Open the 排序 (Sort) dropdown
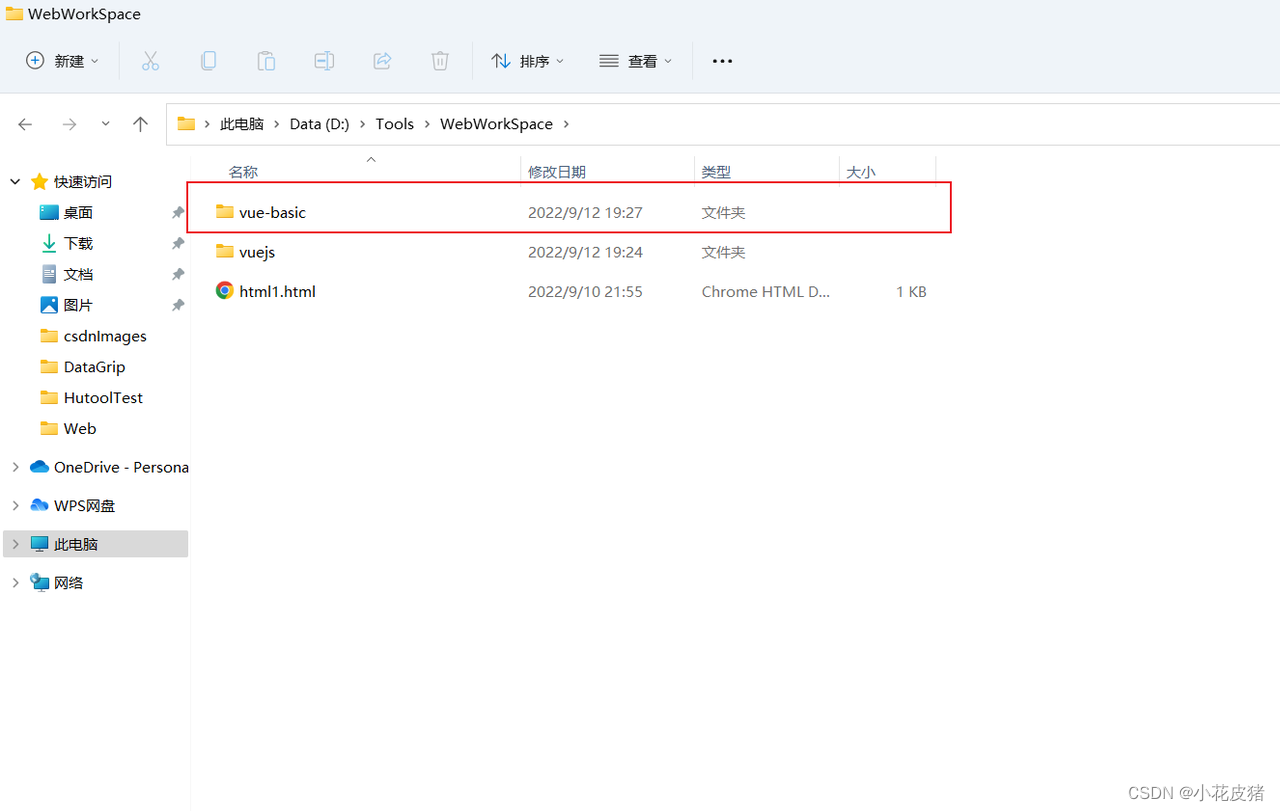Screen dimensions: 1280x811 (x=528, y=61)
